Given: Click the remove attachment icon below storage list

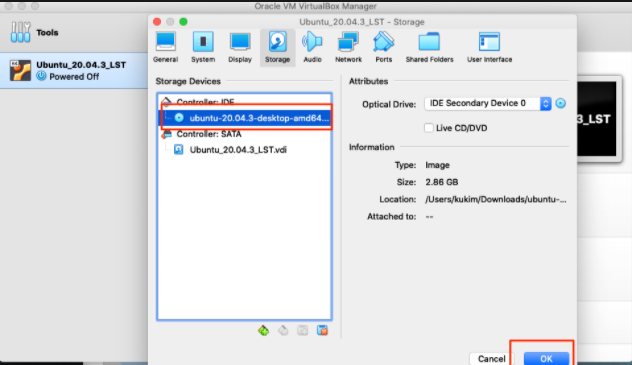Looking at the screenshot, I should click(322, 331).
